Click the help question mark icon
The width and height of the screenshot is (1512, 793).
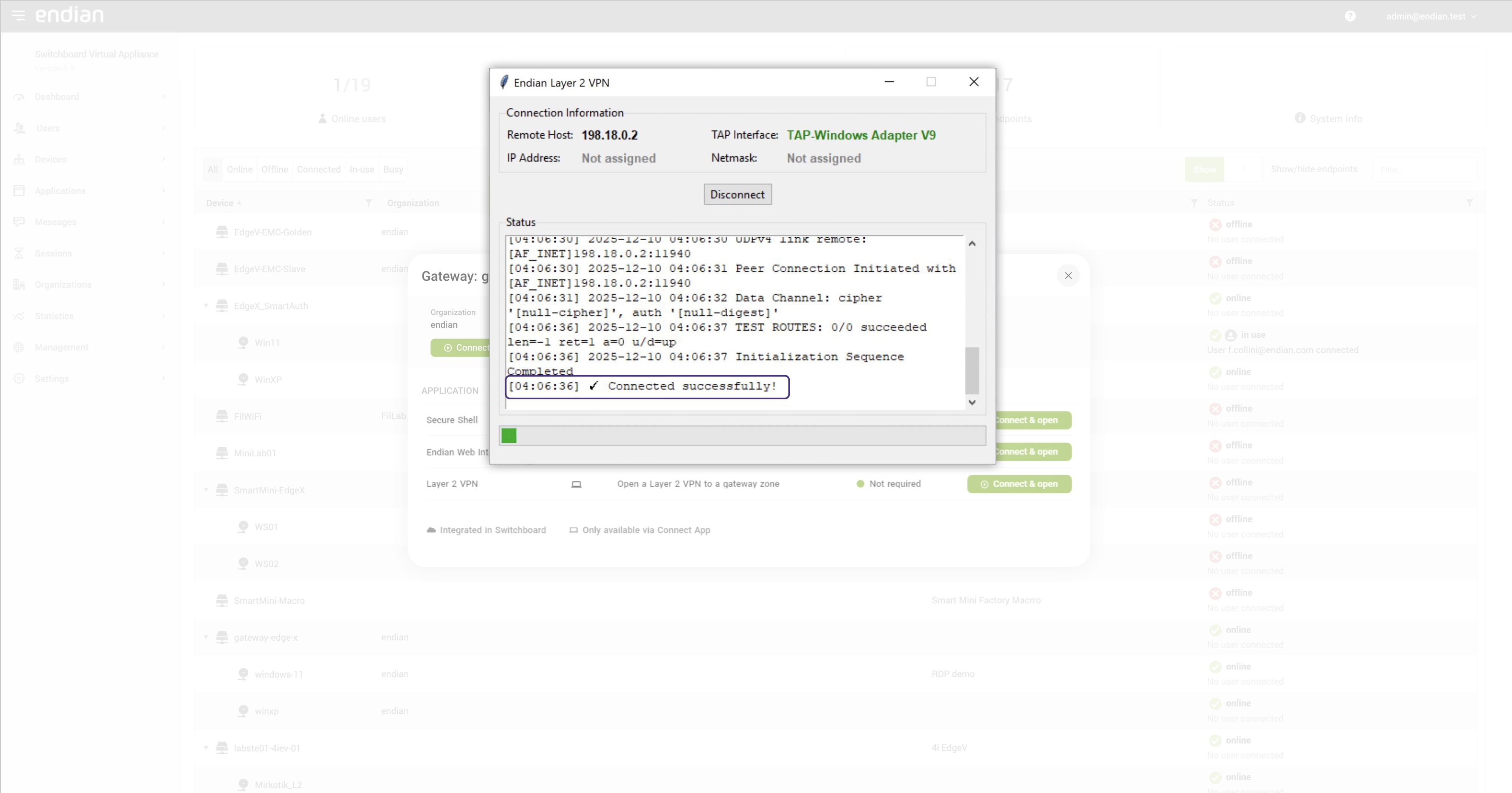click(x=1350, y=16)
